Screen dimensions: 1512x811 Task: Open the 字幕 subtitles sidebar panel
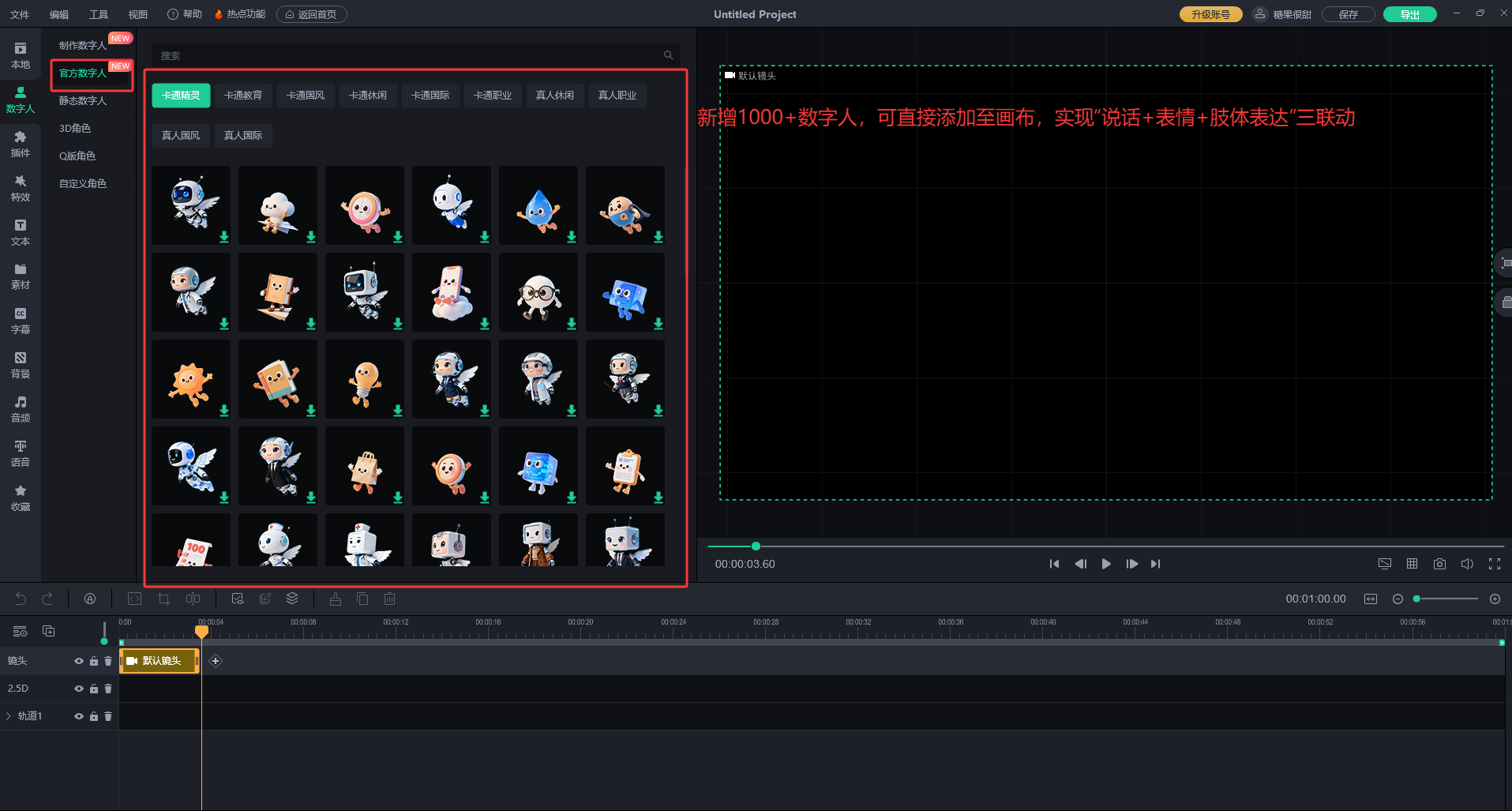(21, 321)
